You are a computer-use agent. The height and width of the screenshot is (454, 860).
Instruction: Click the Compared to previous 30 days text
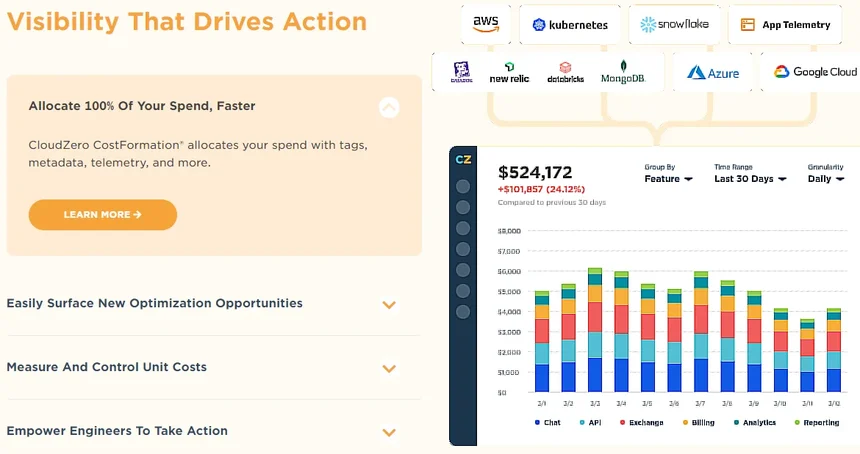[552, 202]
